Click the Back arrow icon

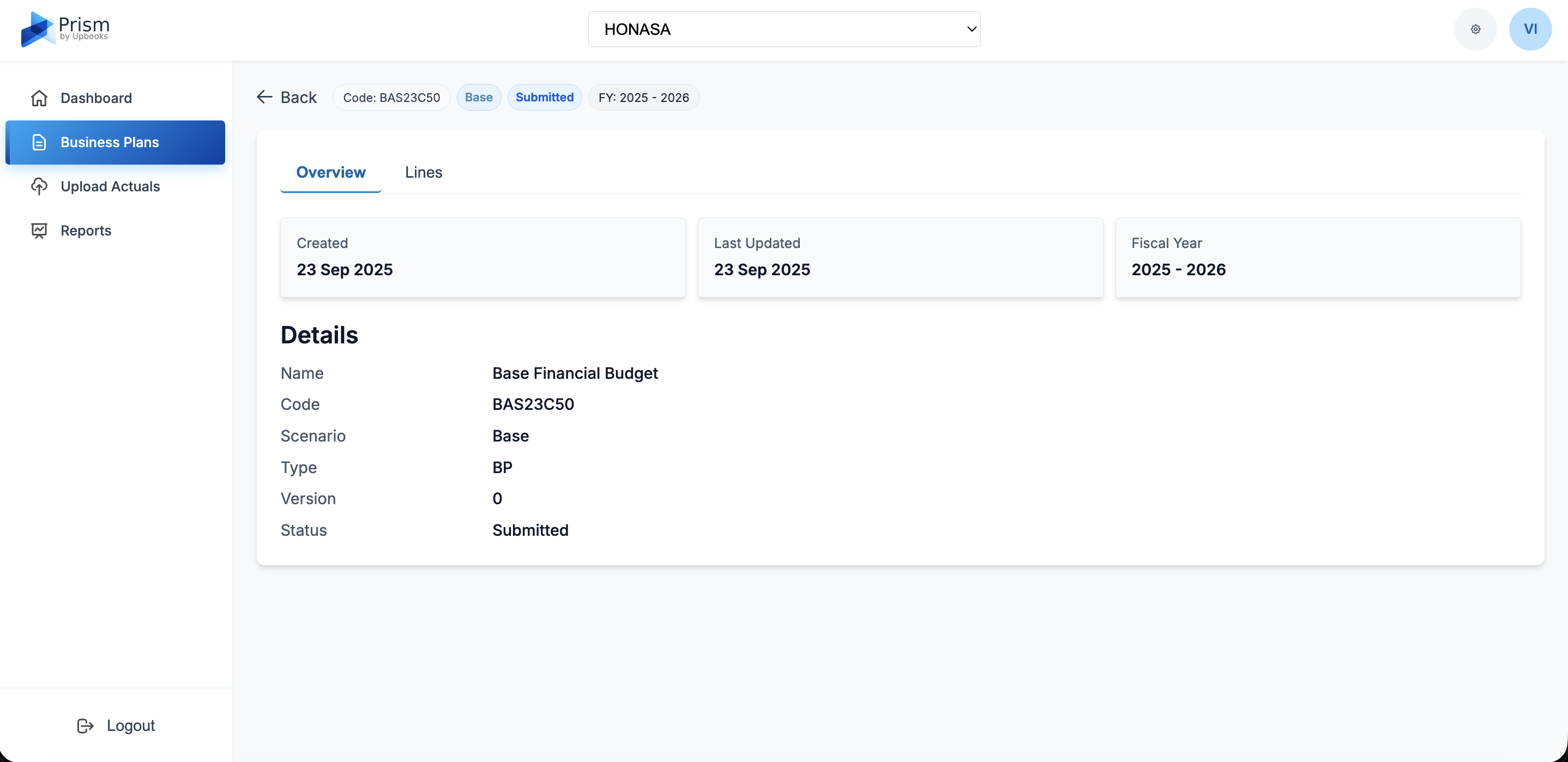(264, 97)
